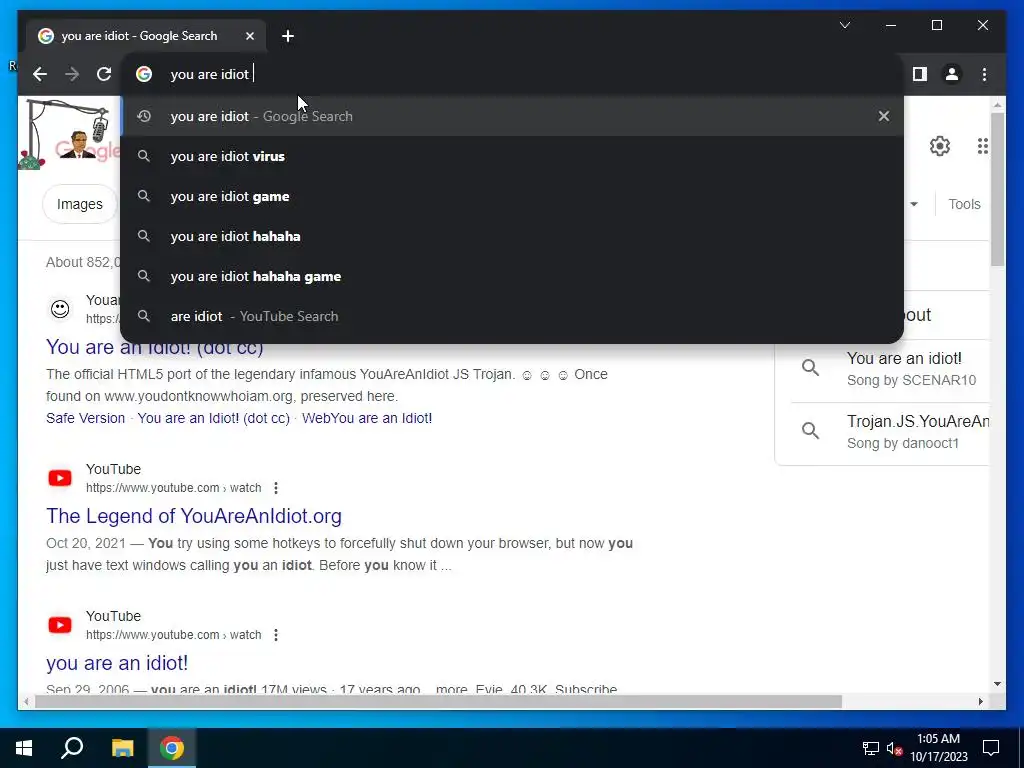This screenshot has width=1024, height=768.
Task: Open the 'You are an Idiot! (dot cc)' sitelink
Action: pyautogui.click(x=214, y=418)
